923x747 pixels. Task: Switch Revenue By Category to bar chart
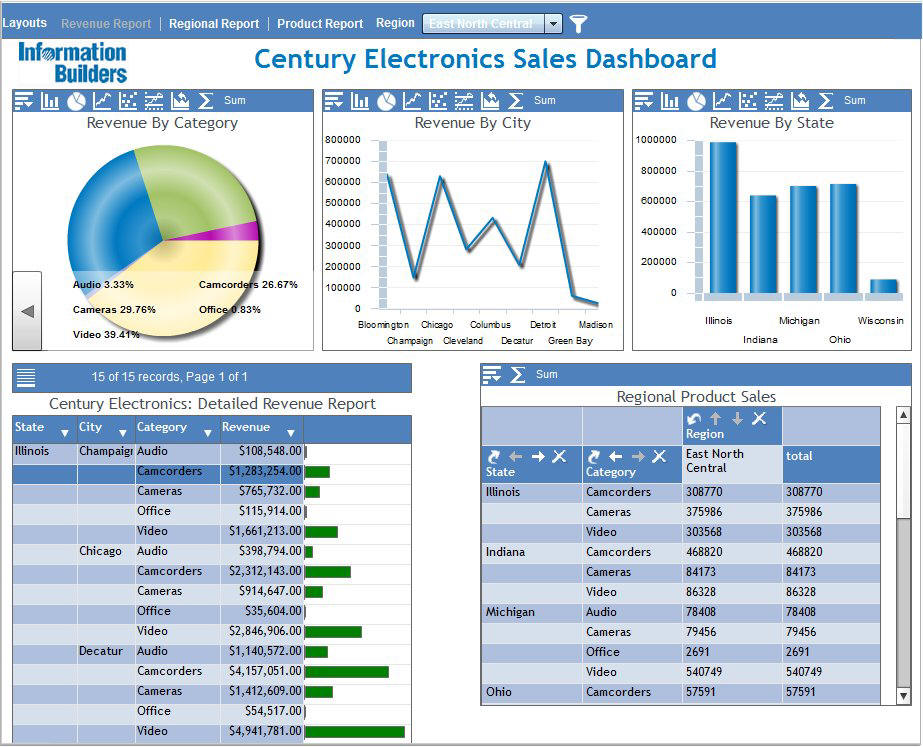click(x=50, y=101)
